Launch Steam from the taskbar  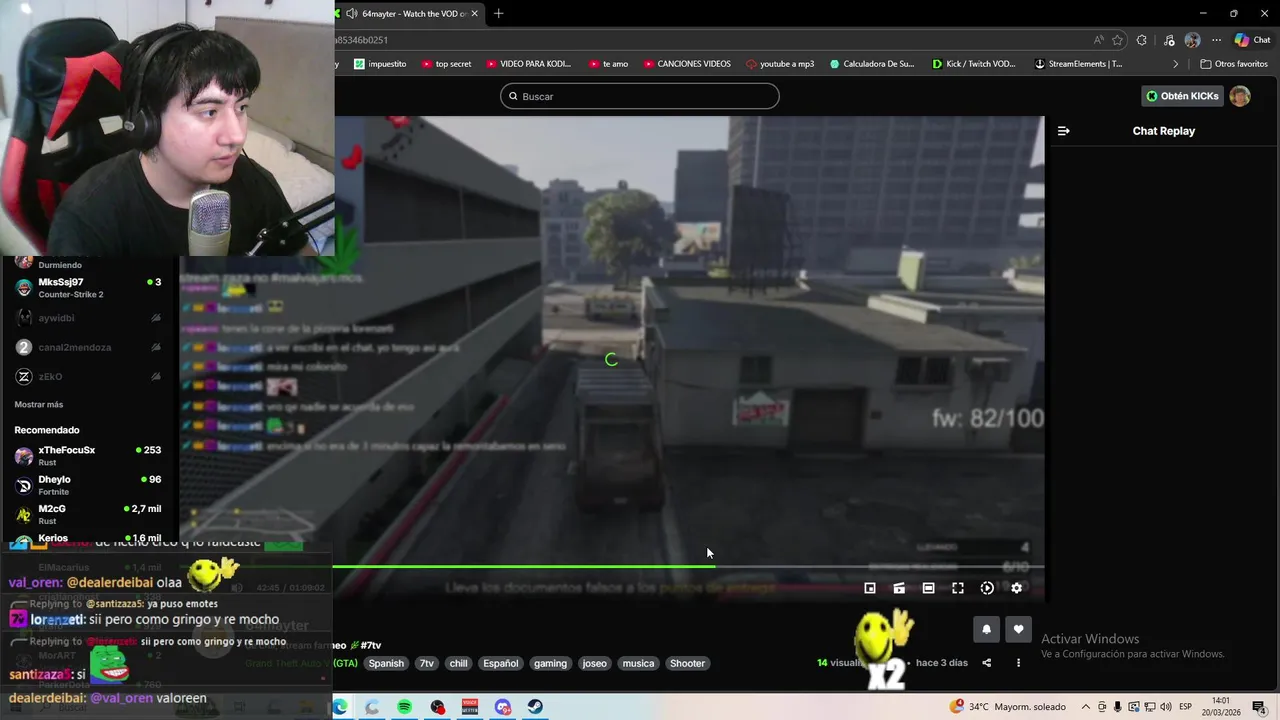[x=535, y=707]
